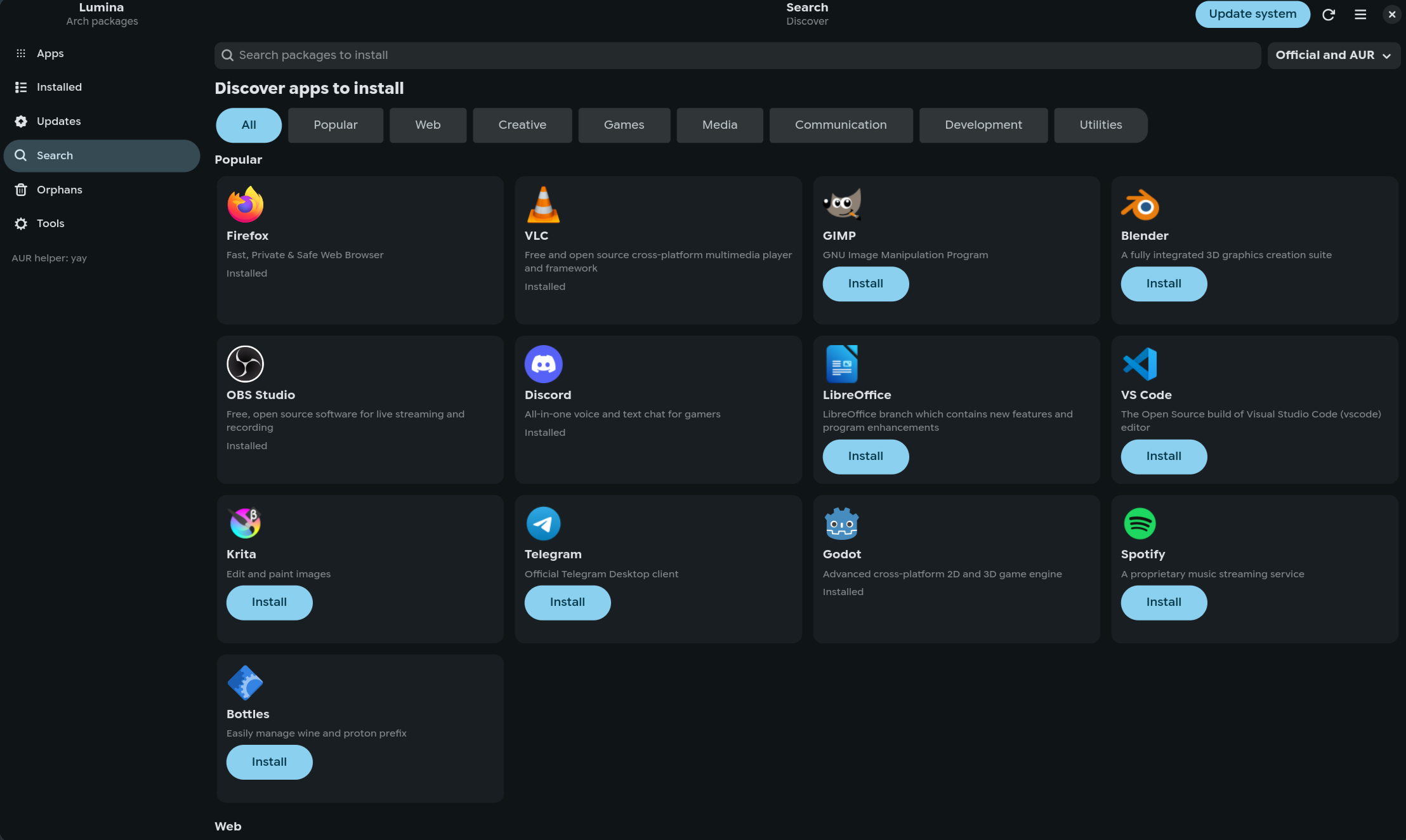Select the Media category filter
The image size is (1406, 840).
click(719, 125)
